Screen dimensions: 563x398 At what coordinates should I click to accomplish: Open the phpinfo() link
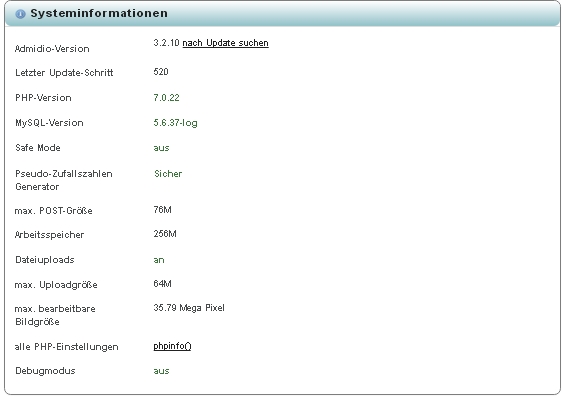172,346
